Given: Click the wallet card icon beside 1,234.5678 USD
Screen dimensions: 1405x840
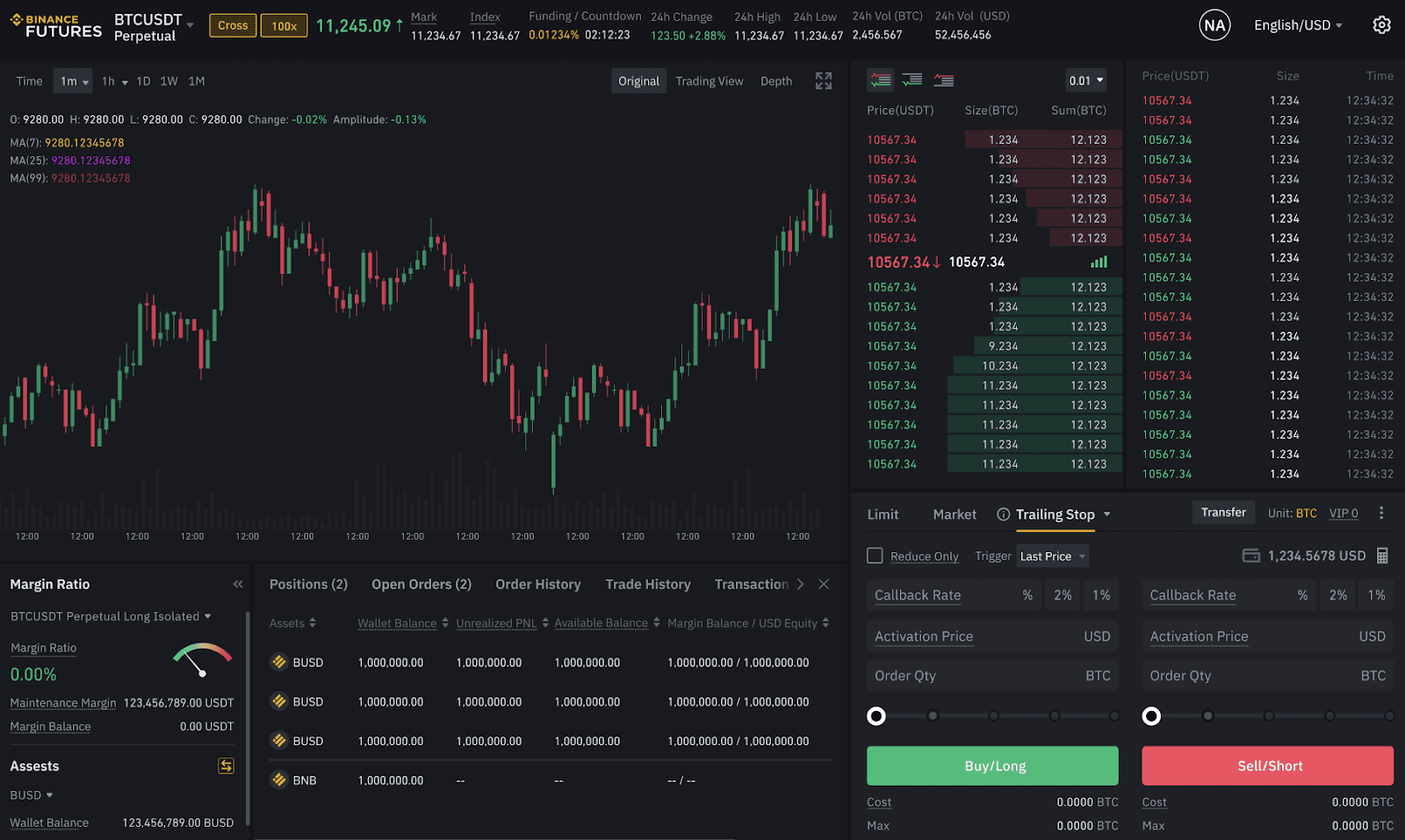Looking at the screenshot, I should pyautogui.click(x=1251, y=556).
